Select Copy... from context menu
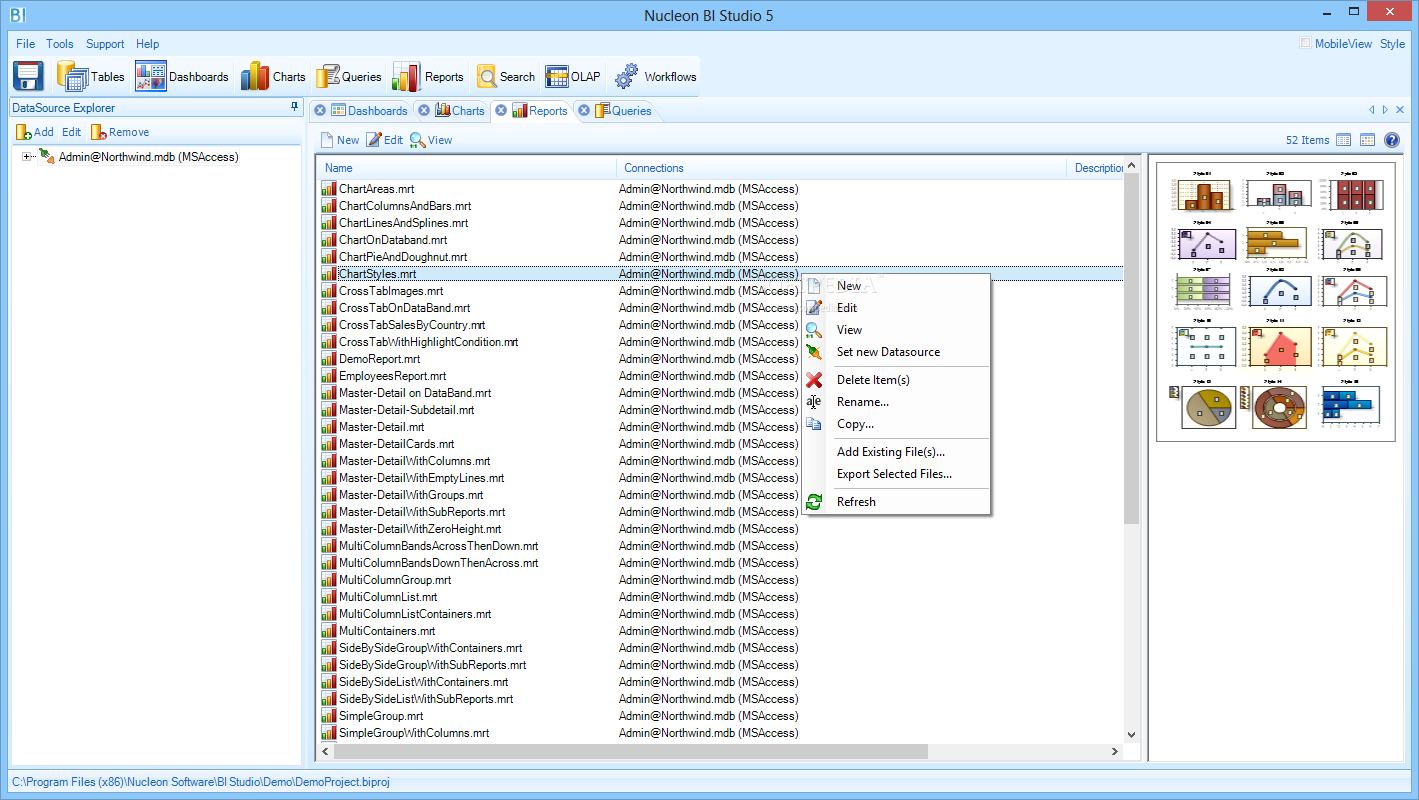1419x800 pixels. [x=896, y=424]
